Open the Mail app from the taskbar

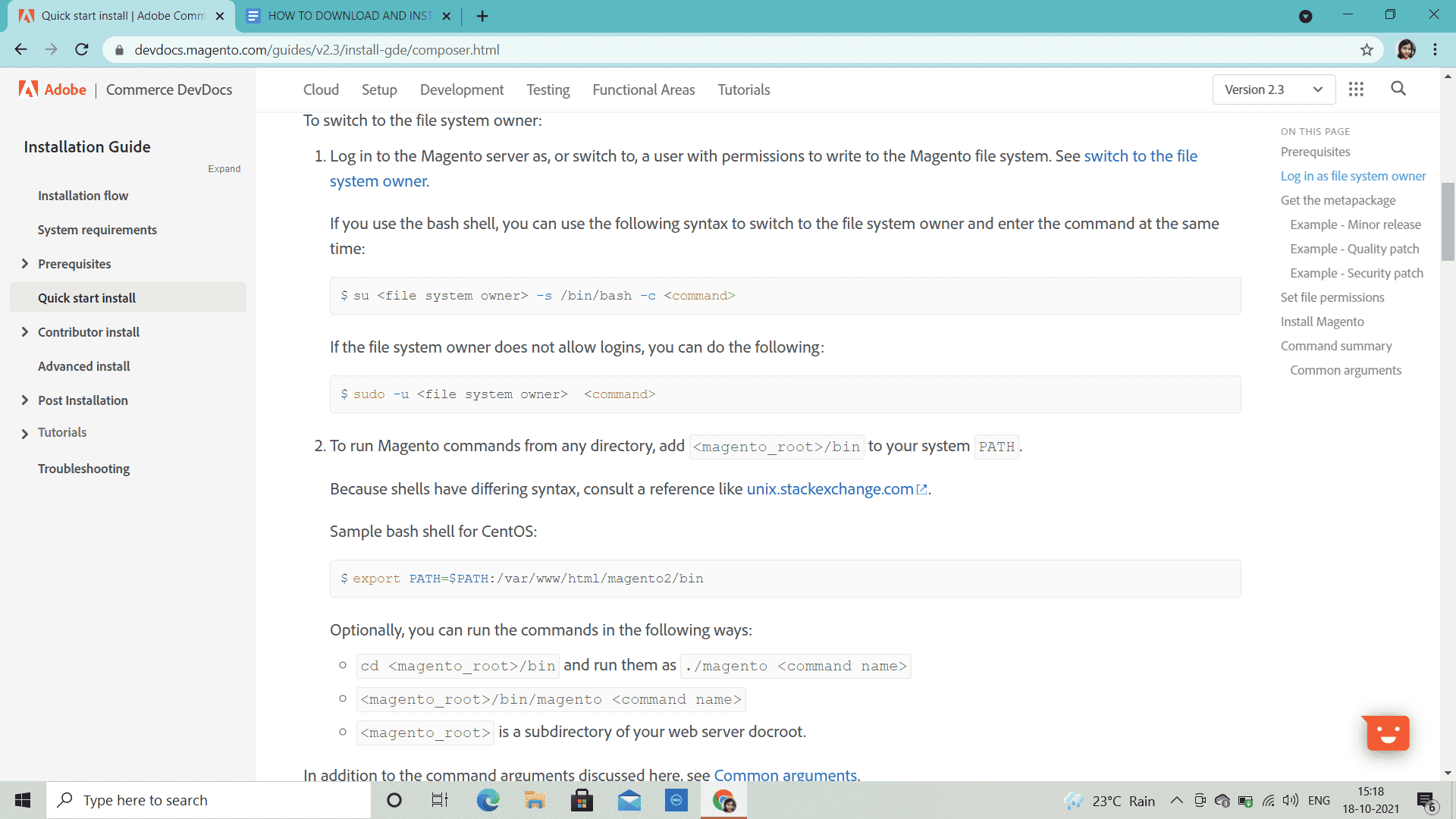[629, 800]
